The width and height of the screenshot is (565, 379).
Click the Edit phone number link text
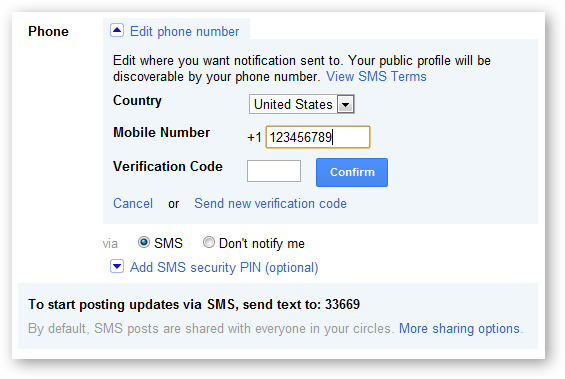pos(184,32)
